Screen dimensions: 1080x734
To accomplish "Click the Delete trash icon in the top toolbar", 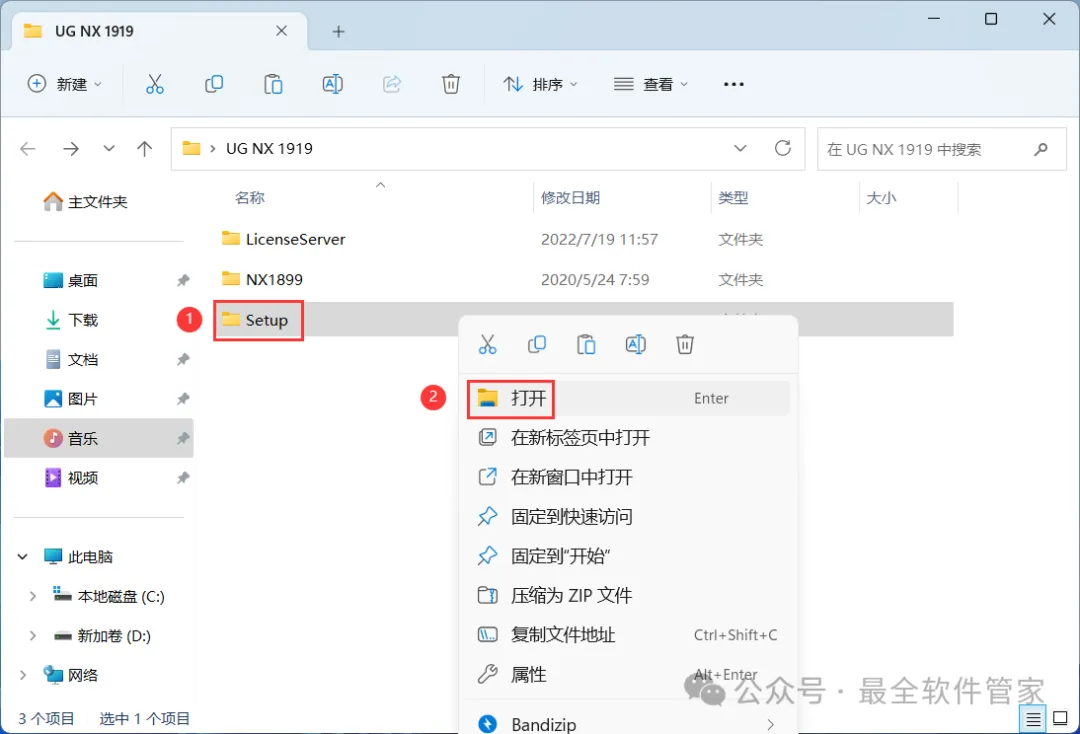I will [x=451, y=84].
